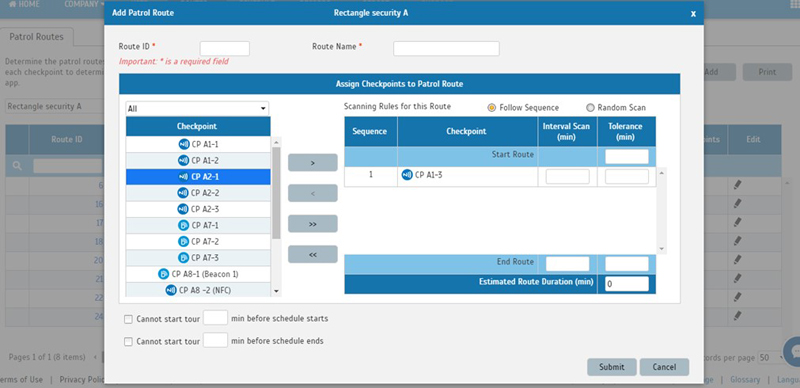Image resolution: width=800 pixels, height=388 pixels.
Task: Enable cannot start tour before schedule ends
Action: click(128, 342)
